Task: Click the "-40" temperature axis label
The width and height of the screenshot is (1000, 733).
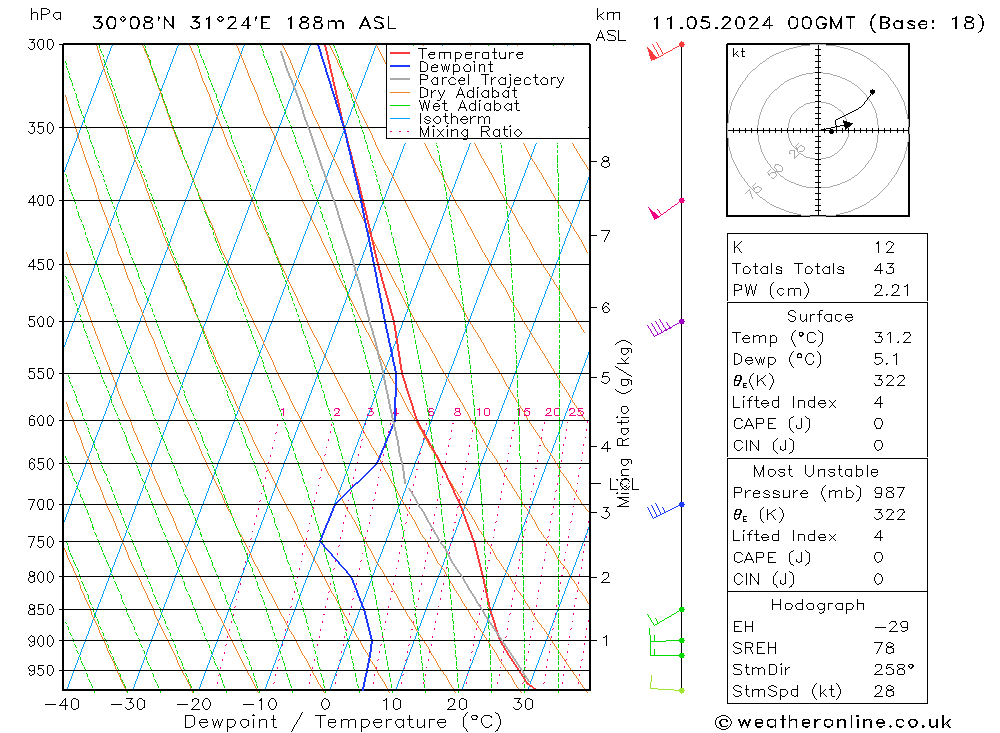Action: (x=62, y=704)
